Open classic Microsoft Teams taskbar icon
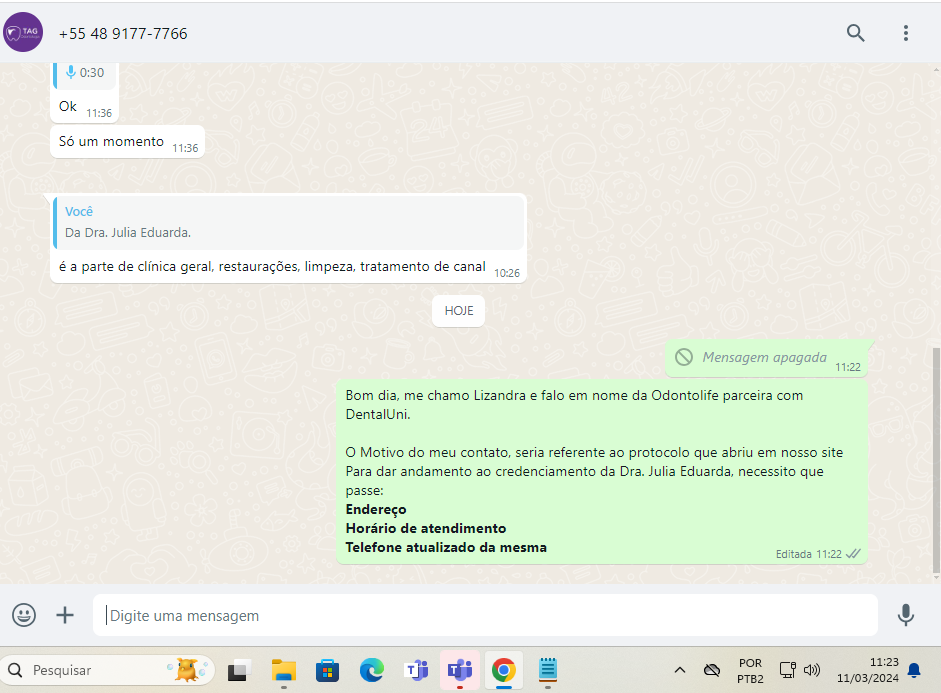Image resolution: width=941 pixels, height=693 pixels. pyautogui.click(x=416, y=670)
